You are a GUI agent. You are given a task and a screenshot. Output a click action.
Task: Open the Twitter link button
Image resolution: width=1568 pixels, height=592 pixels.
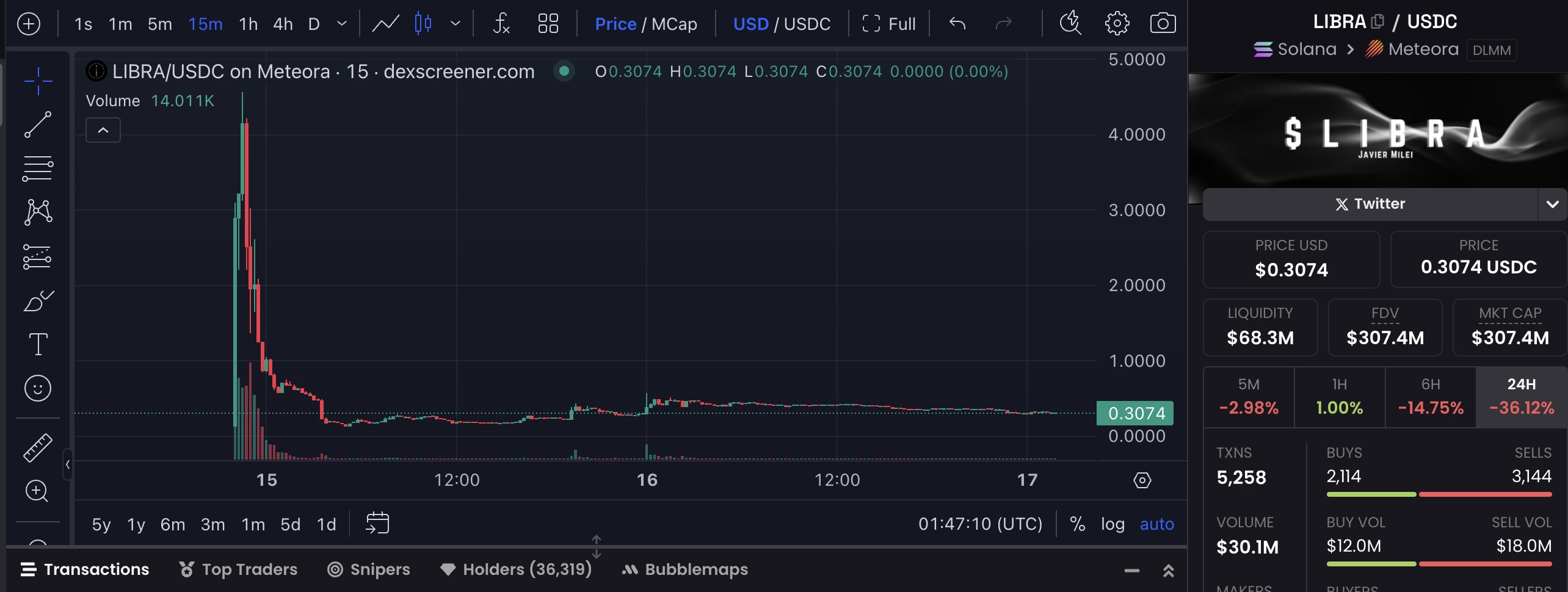pos(1370,204)
